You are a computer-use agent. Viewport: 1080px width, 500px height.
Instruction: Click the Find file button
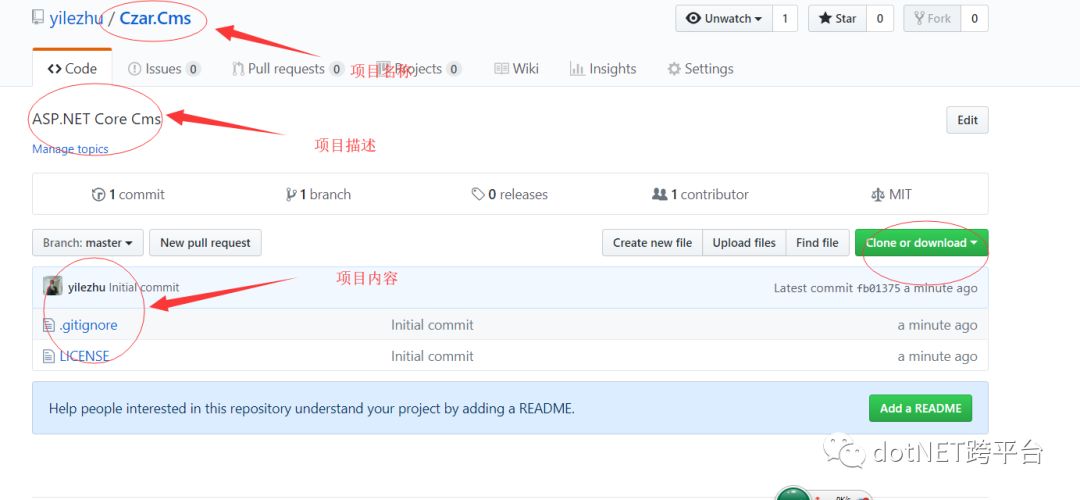pyautogui.click(x=817, y=242)
